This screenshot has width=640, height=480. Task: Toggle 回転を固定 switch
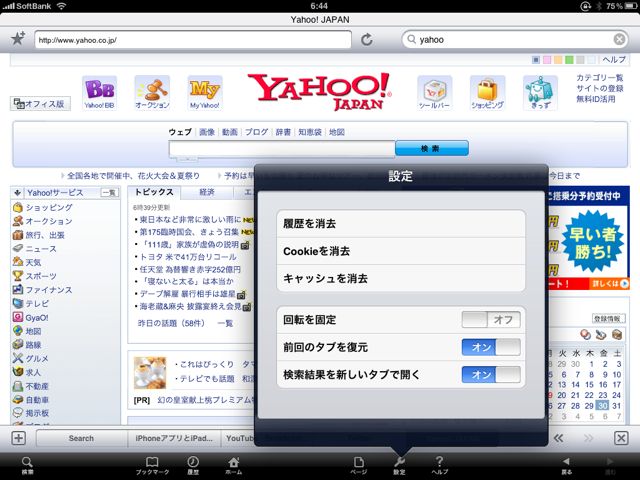coord(491,320)
